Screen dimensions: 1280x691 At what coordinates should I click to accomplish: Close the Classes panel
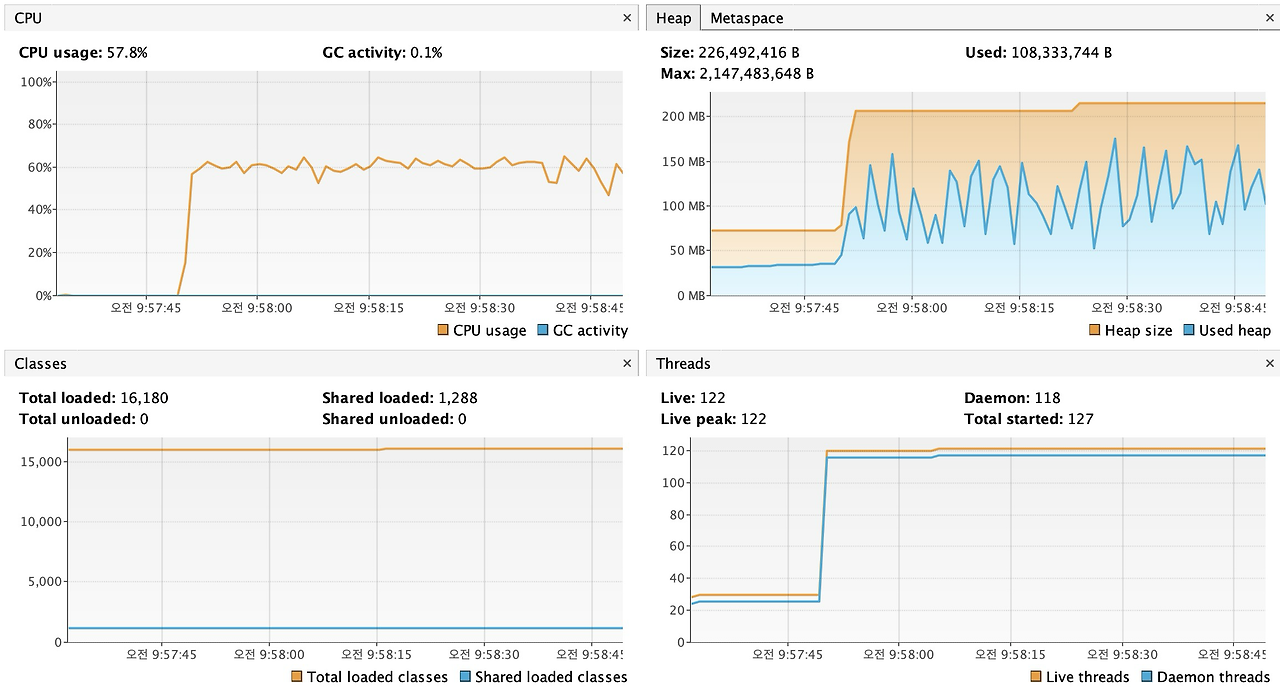(627, 364)
